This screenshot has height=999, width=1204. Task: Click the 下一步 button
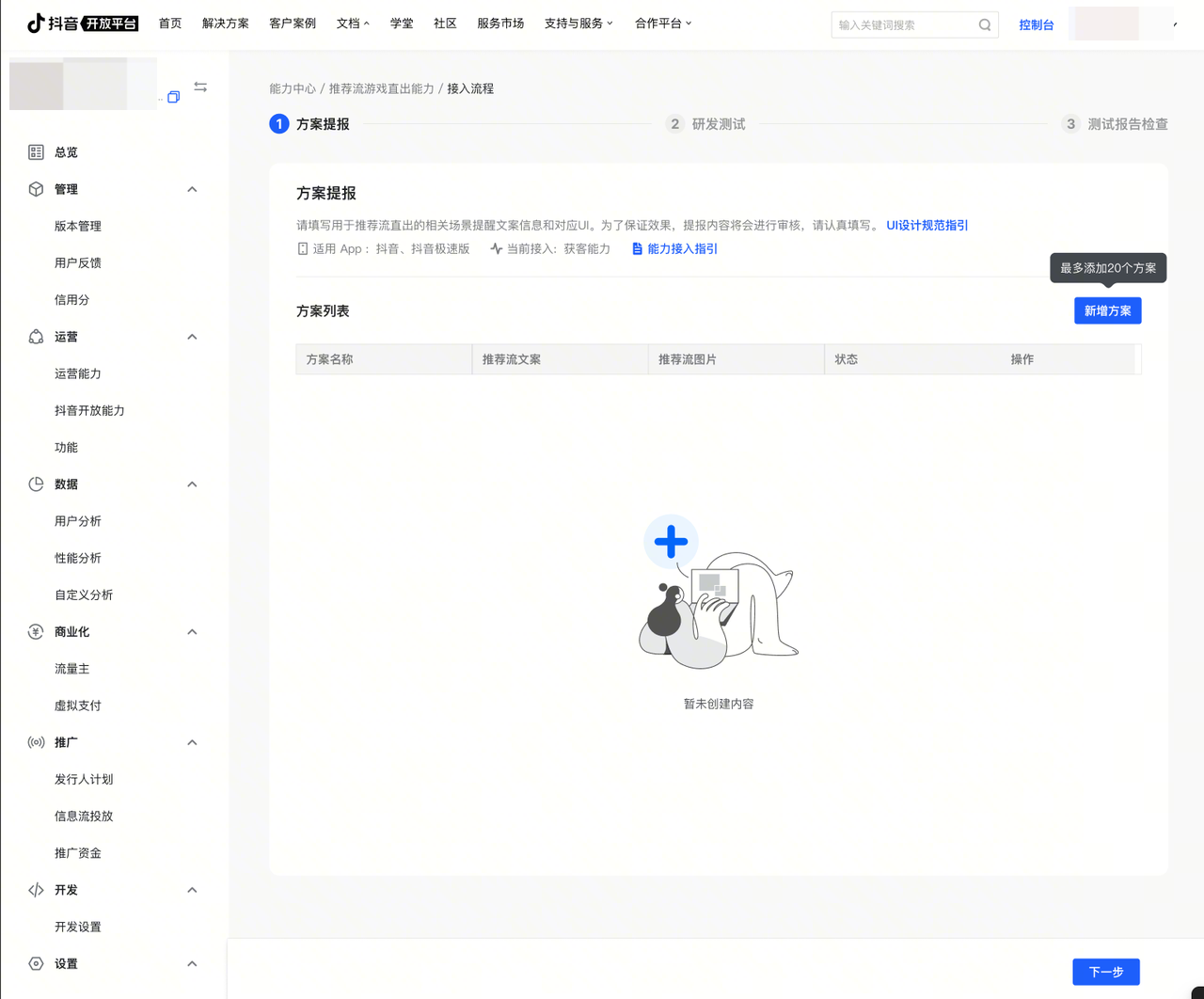[x=1106, y=972]
